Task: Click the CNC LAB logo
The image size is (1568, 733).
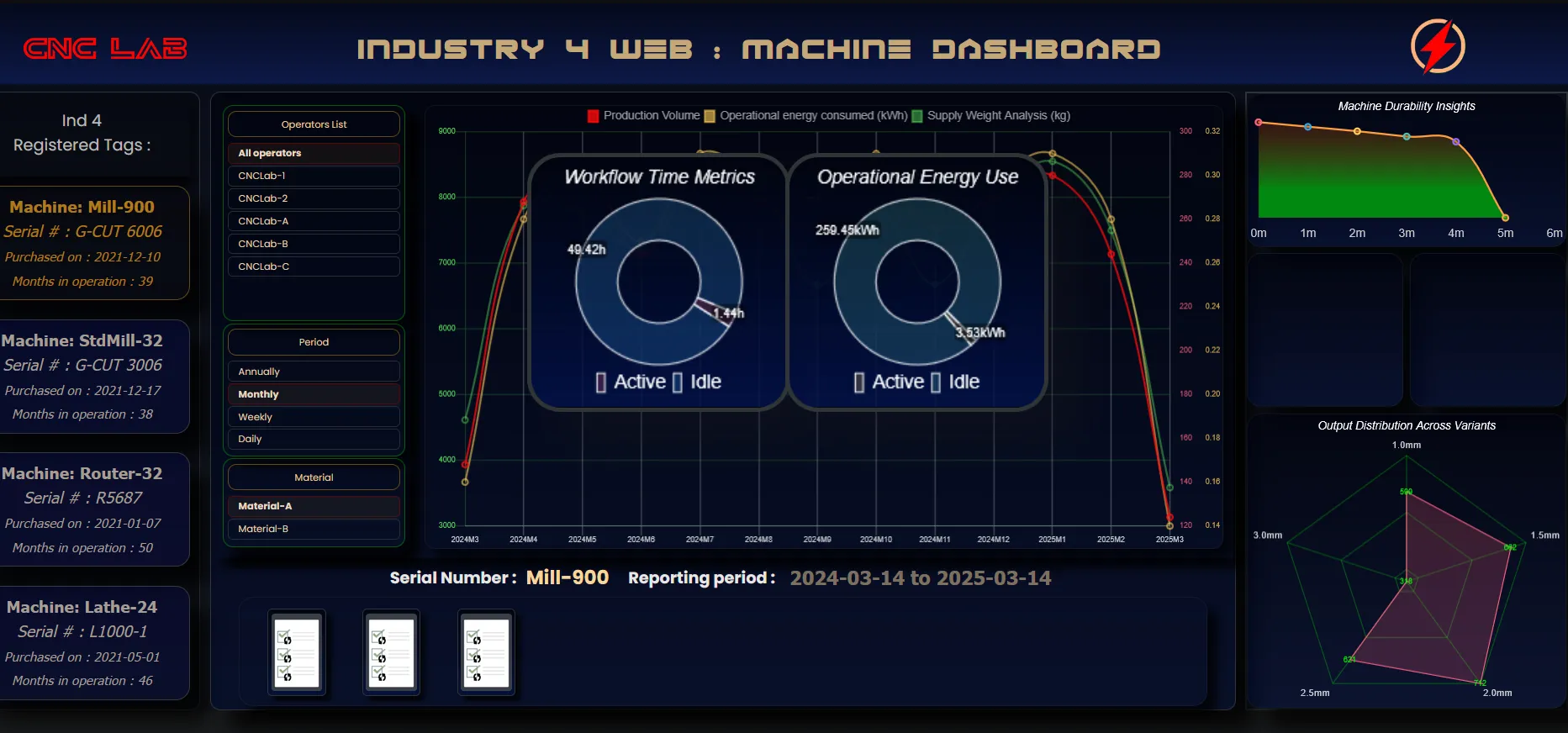Action: click(105, 49)
